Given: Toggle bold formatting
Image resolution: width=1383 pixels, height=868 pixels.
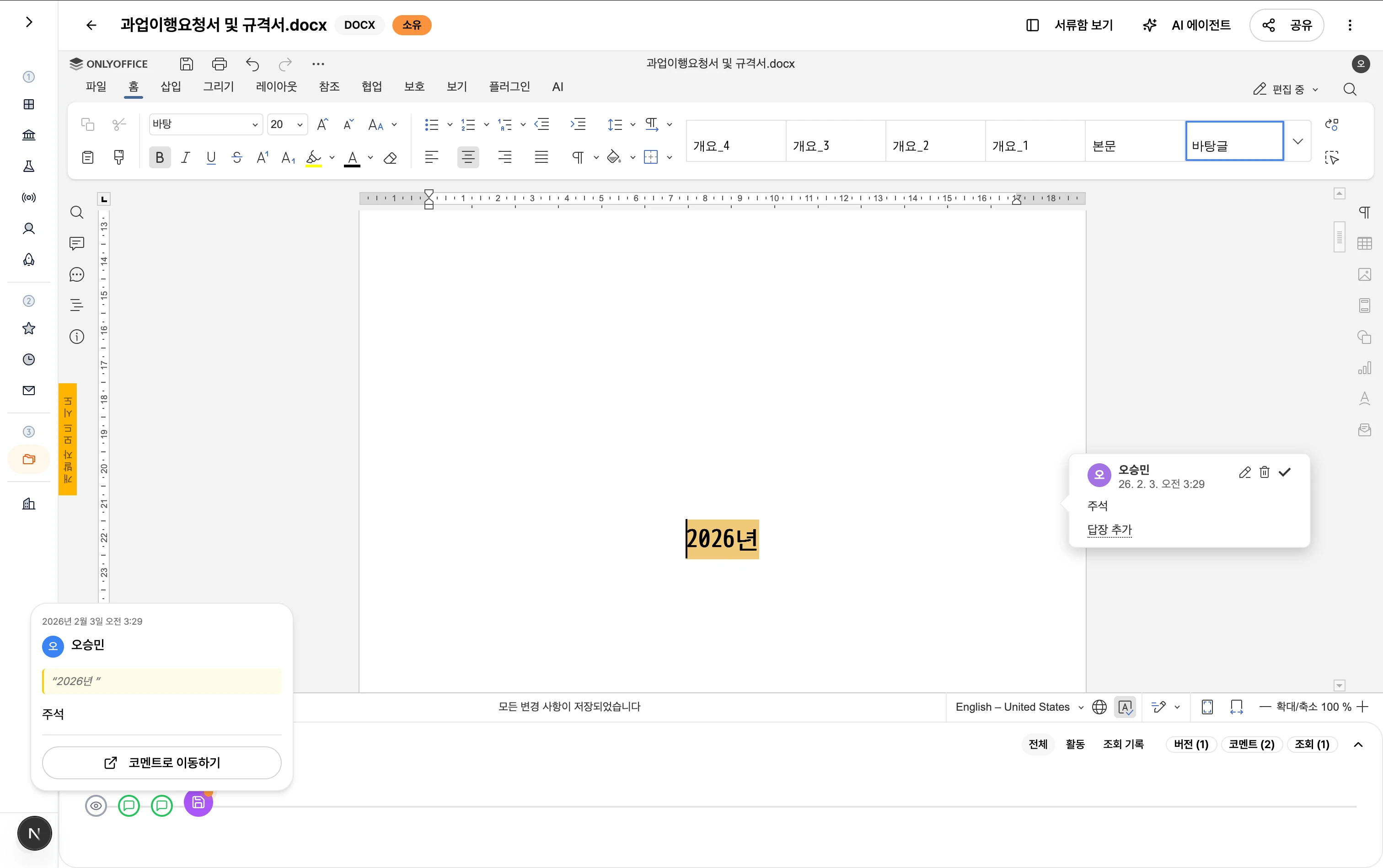Looking at the screenshot, I should [160, 157].
